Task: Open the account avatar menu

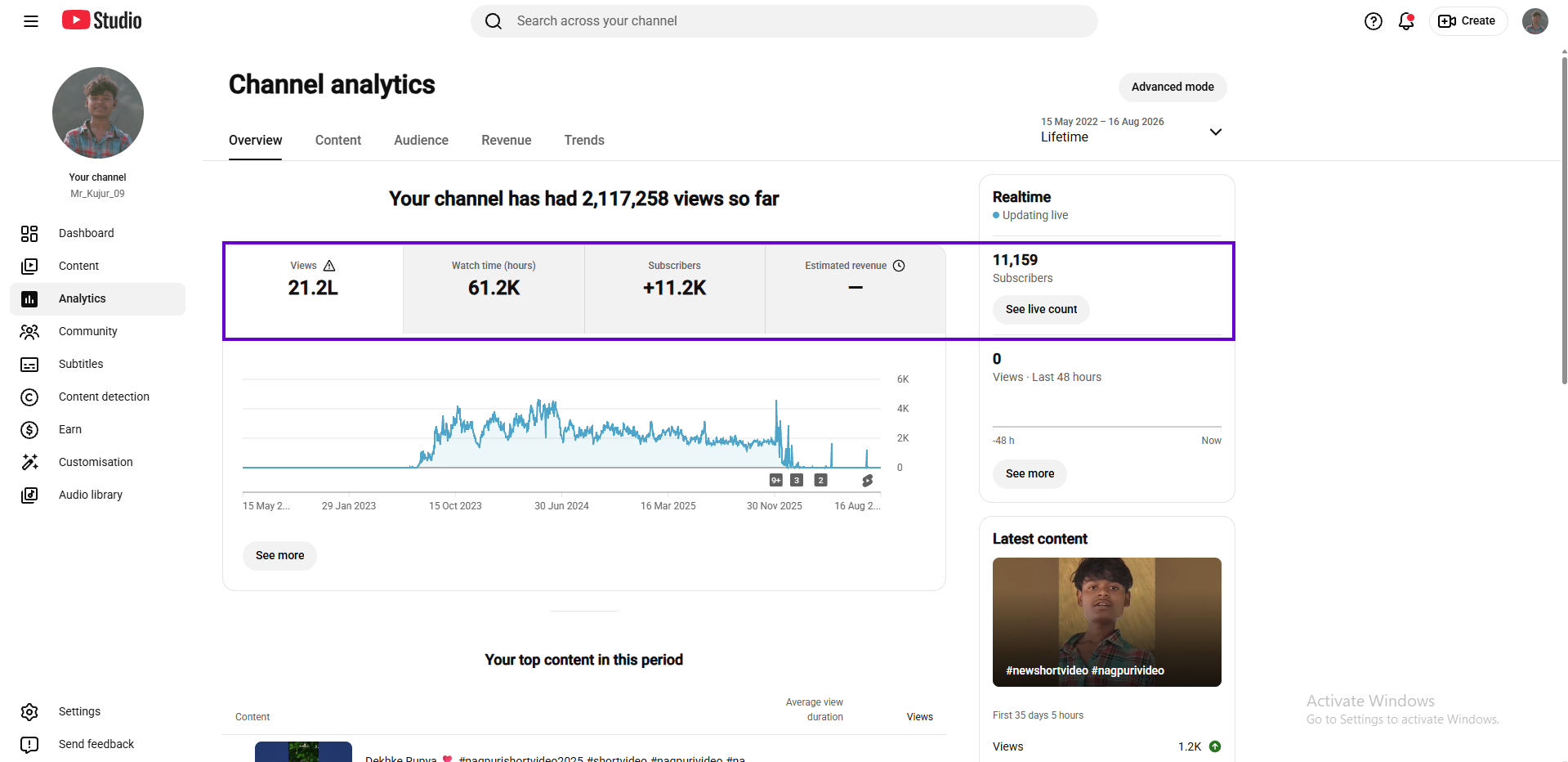Action: pyautogui.click(x=1535, y=21)
